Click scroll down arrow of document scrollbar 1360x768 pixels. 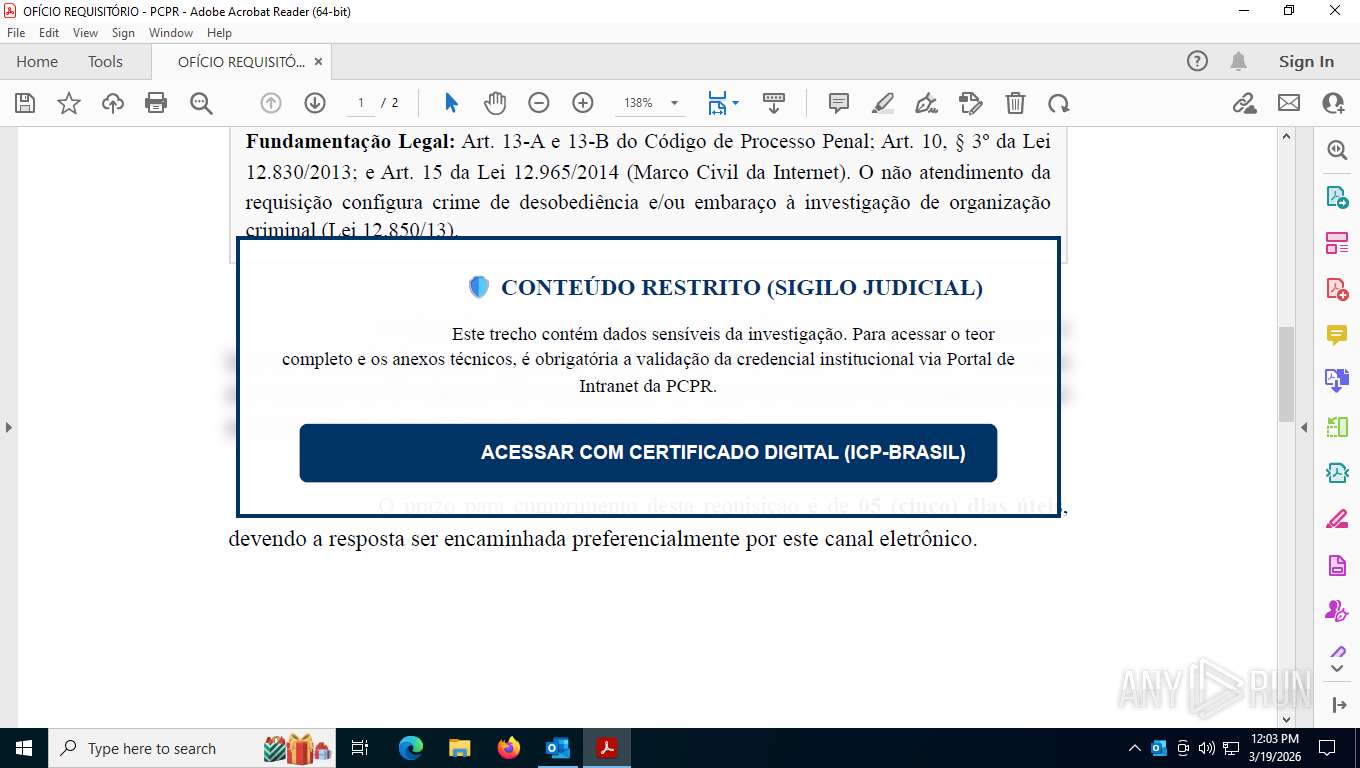pyautogui.click(x=1287, y=719)
